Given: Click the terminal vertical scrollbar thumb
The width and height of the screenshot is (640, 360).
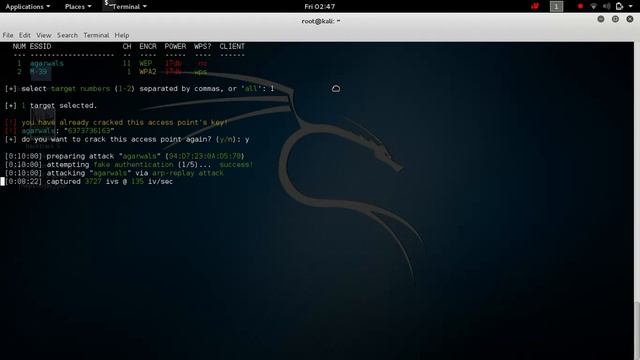Looking at the screenshot, I should [x=637, y=331].
